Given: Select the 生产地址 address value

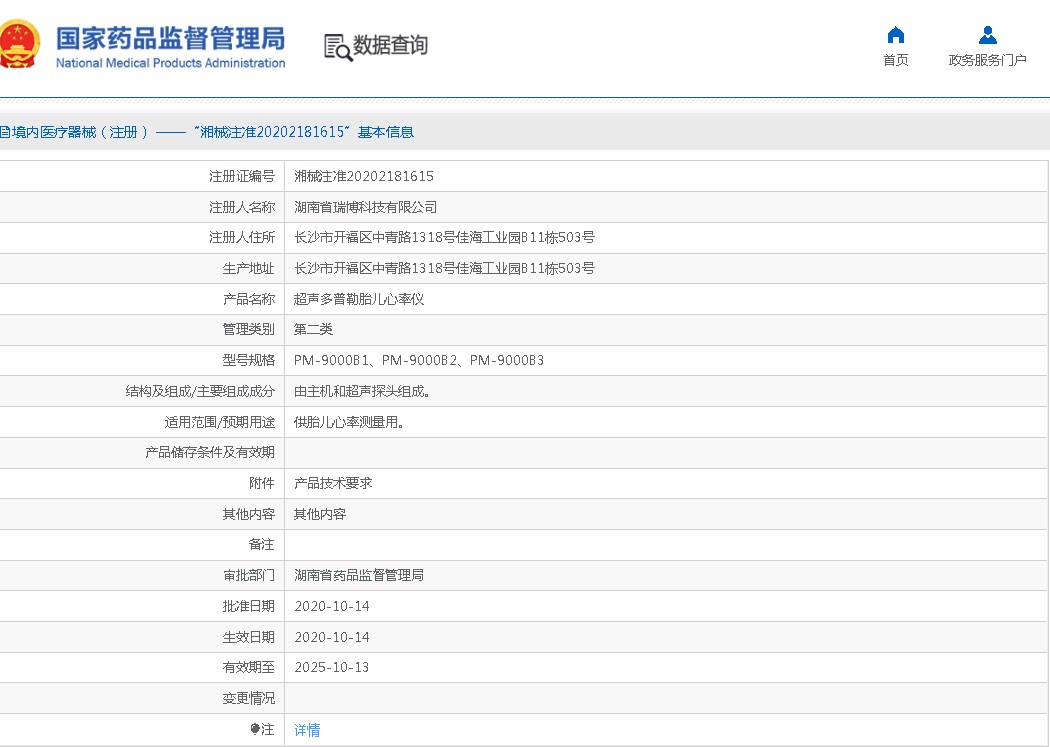Looking at the screenshot, I should point(445,268).
